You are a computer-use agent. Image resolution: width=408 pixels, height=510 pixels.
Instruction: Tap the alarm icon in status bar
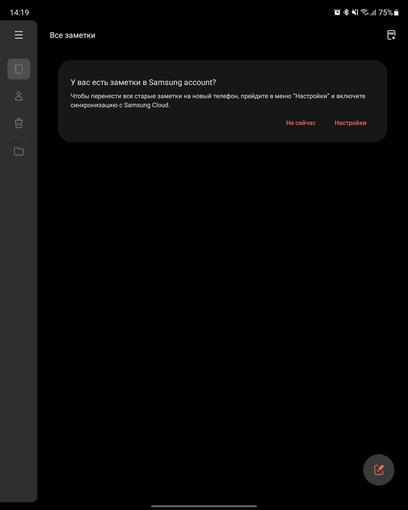[x=337, y=13]
